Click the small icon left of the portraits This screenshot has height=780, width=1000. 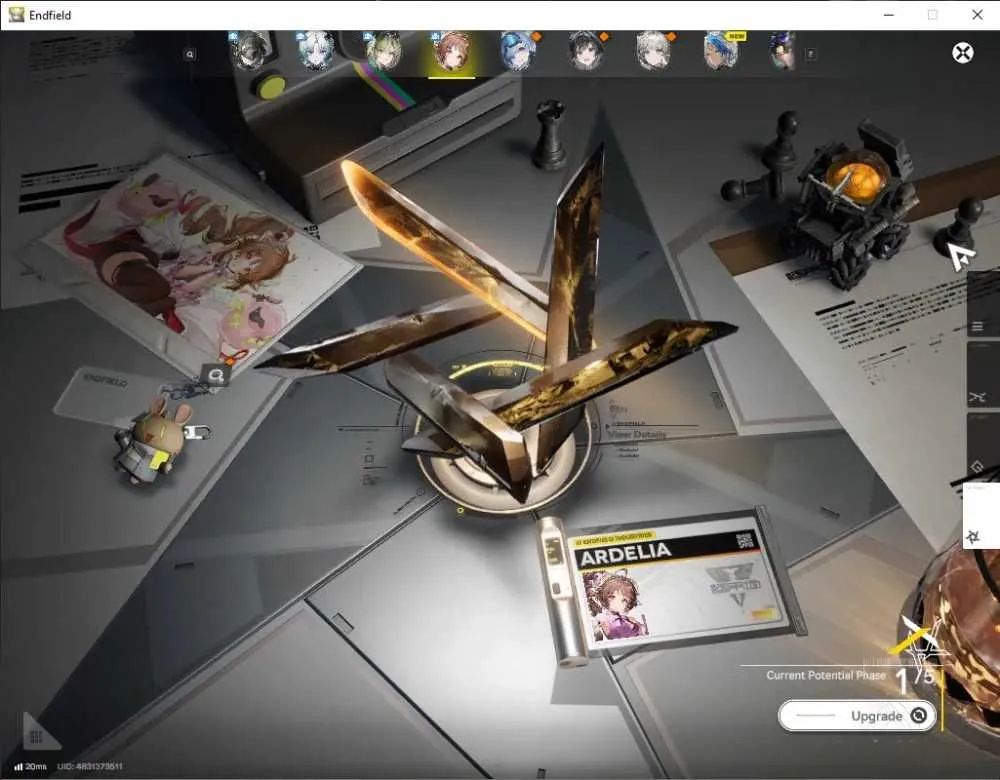click(189, 55)
